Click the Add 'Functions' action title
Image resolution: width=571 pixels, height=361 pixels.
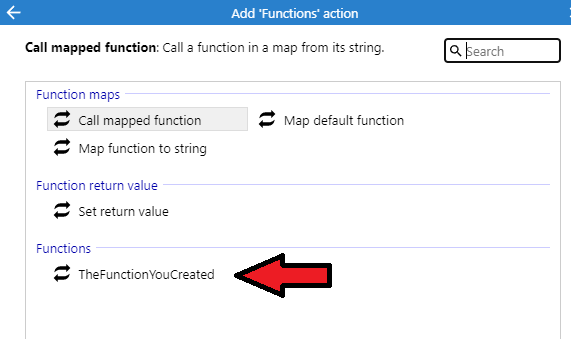click(x=295, y=13)
